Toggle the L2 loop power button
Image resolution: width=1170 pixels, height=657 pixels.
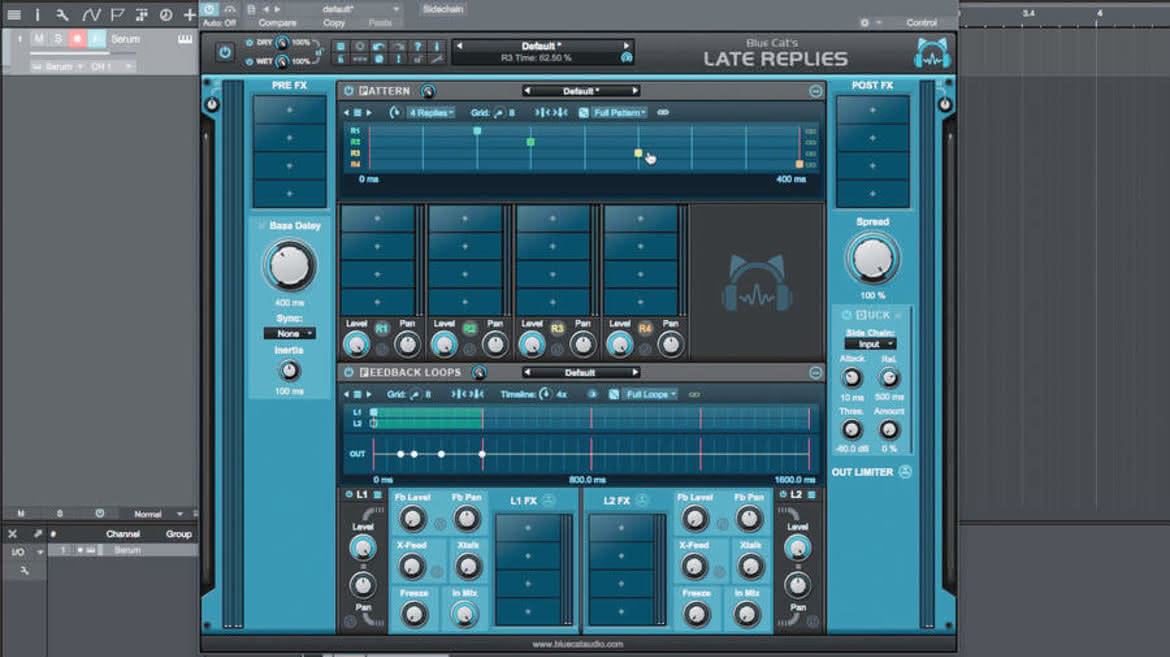pyautogui.click(x=783, y=494)
